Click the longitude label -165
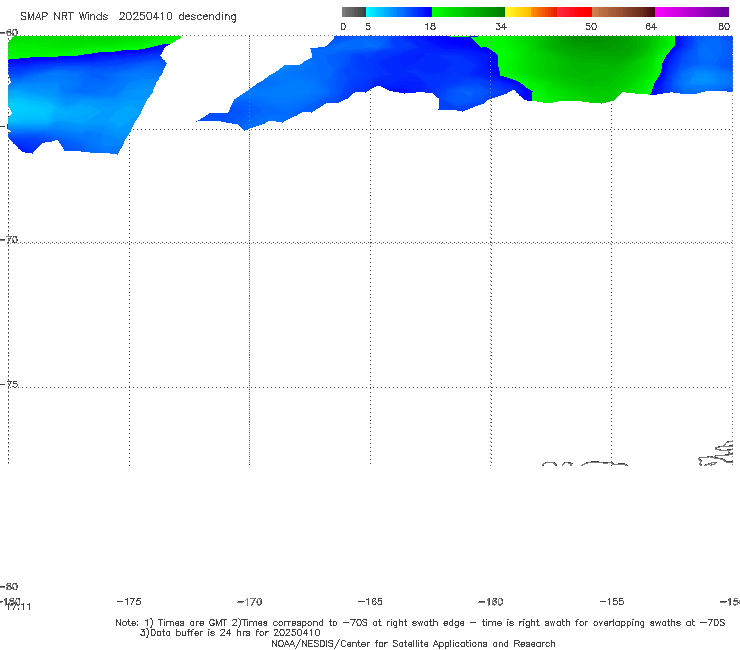Viewport: 740px width, 650px height. point(370,601)
